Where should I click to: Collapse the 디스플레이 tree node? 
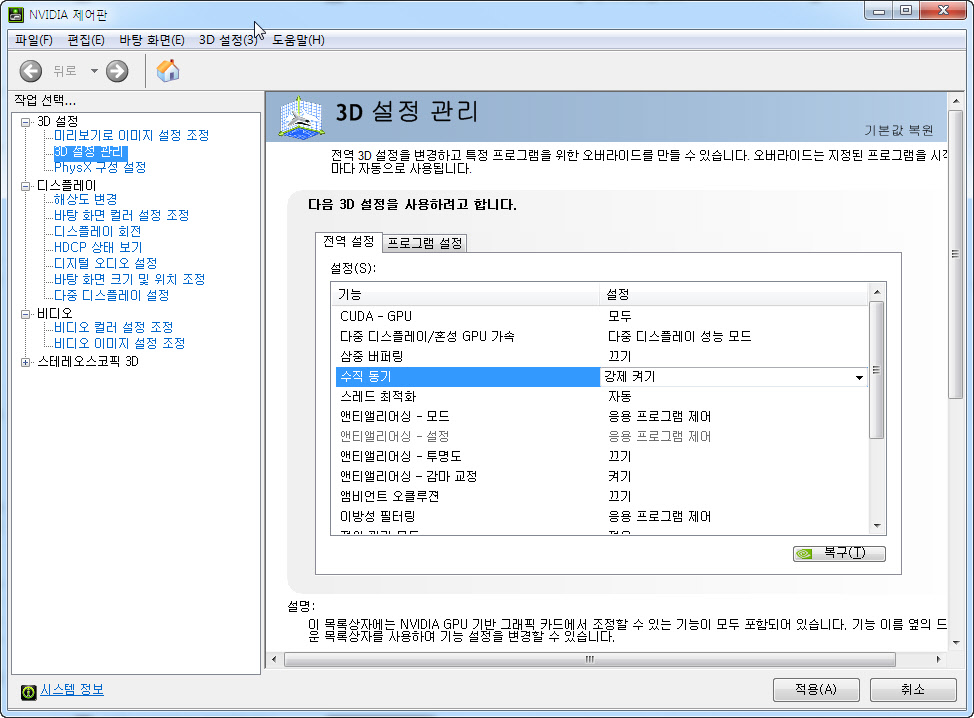(x=25, y=186)
